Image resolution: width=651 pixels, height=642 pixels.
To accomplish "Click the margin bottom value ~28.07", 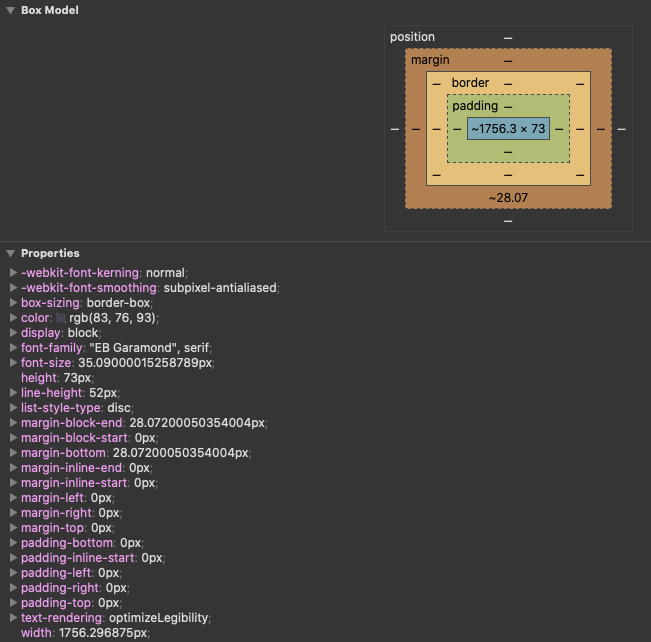I will click(x=508, y=198).
